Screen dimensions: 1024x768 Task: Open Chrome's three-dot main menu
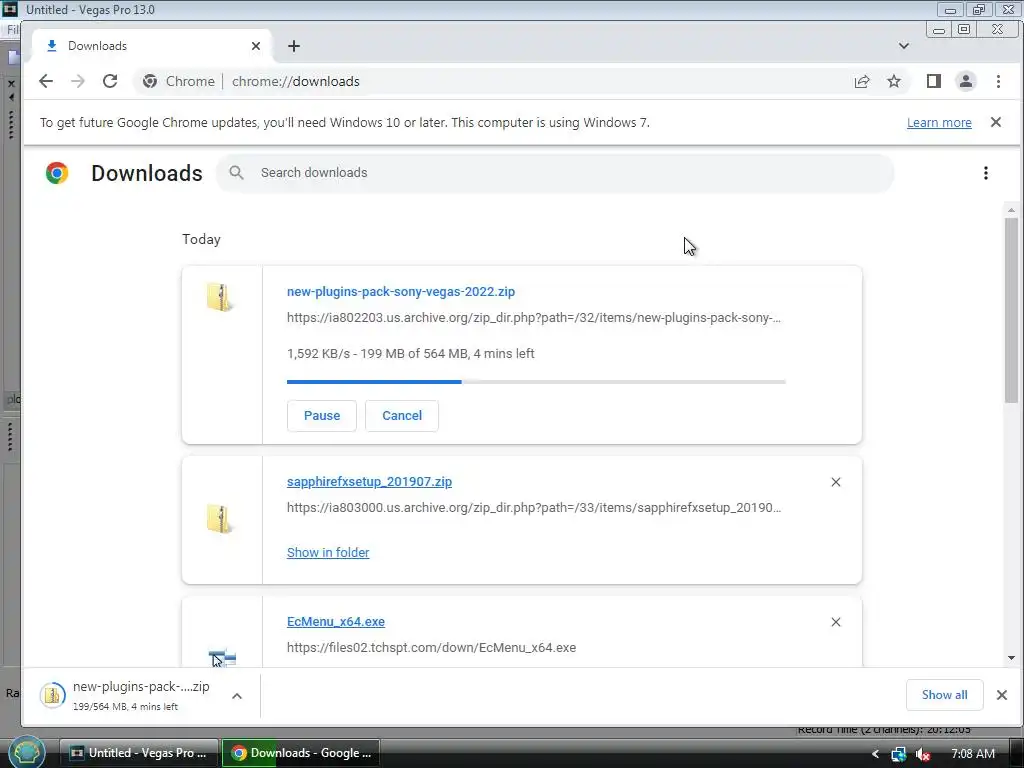(998, 81)
